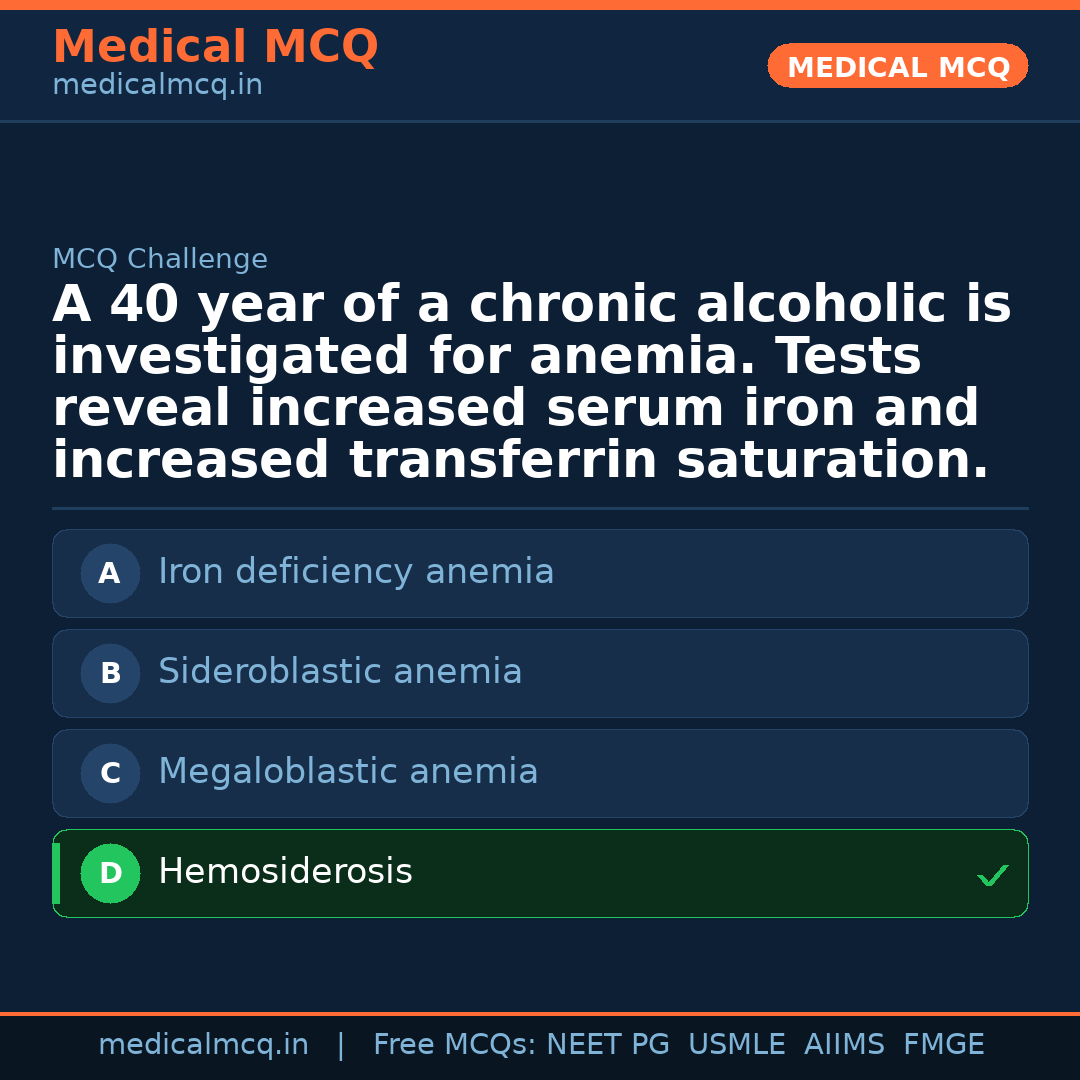Open the medicalmcq.in link in the footer

[203, 1045]
